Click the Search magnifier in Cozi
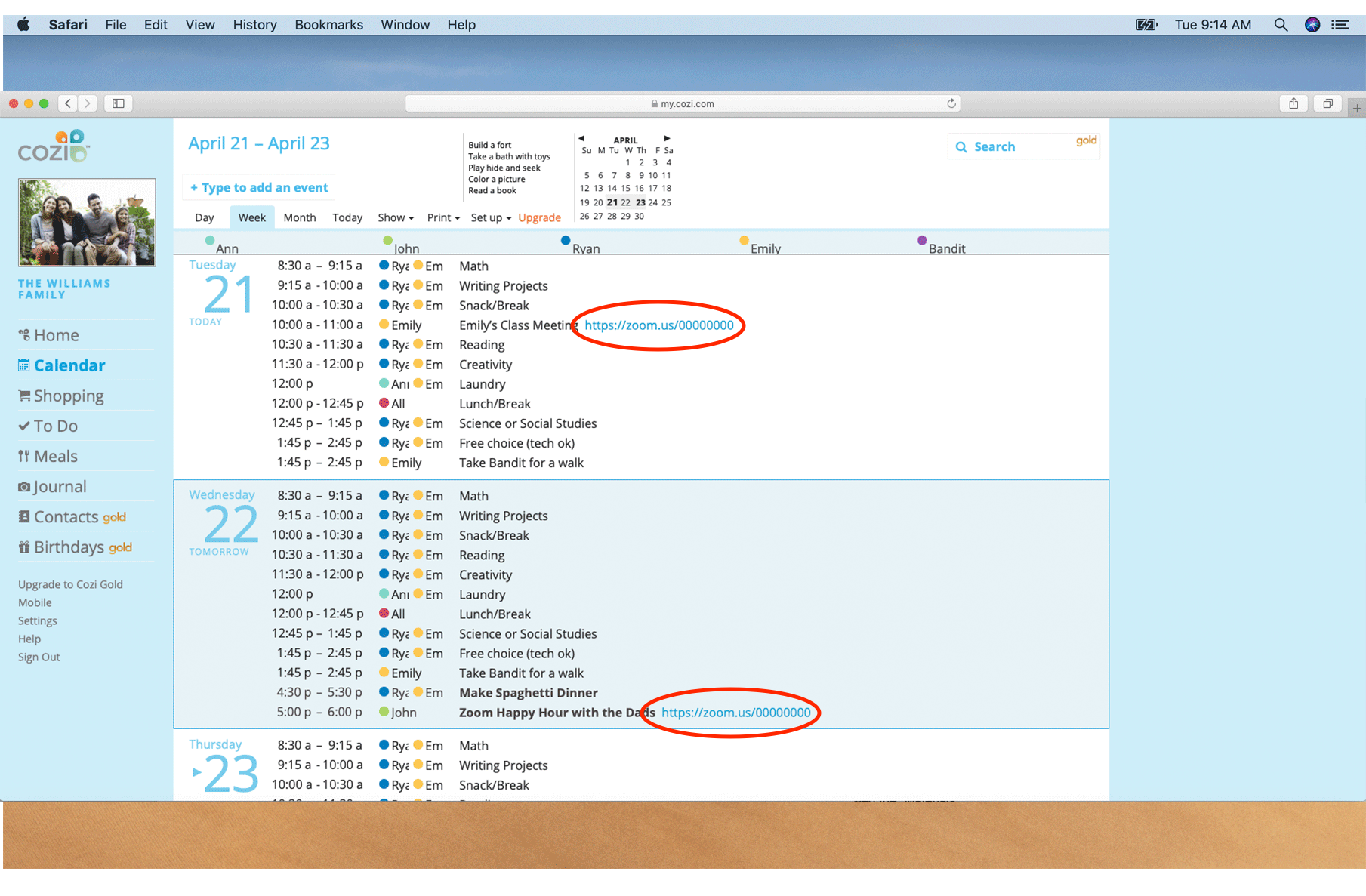Screen dimensions: 1366x896 pyautogui.click(x=962, y=146)
